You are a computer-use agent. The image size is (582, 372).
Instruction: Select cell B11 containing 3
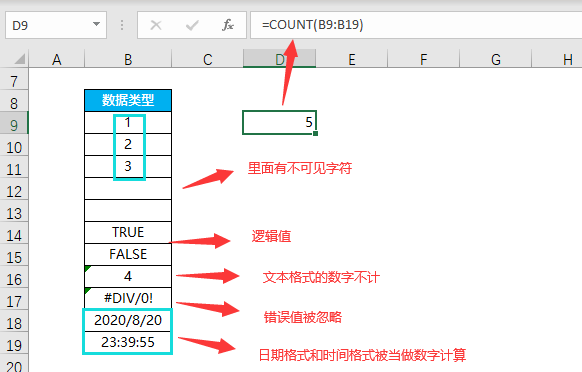128,166
